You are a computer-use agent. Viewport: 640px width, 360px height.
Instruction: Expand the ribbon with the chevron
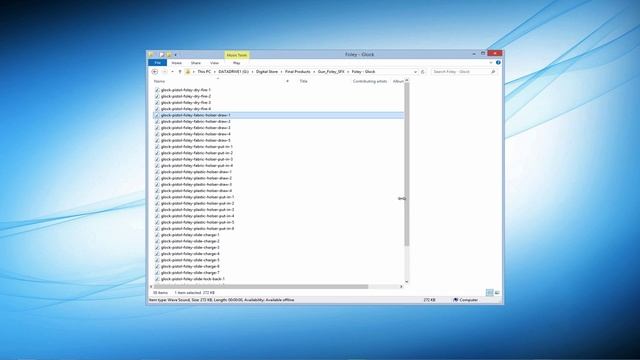pos(491,63)
